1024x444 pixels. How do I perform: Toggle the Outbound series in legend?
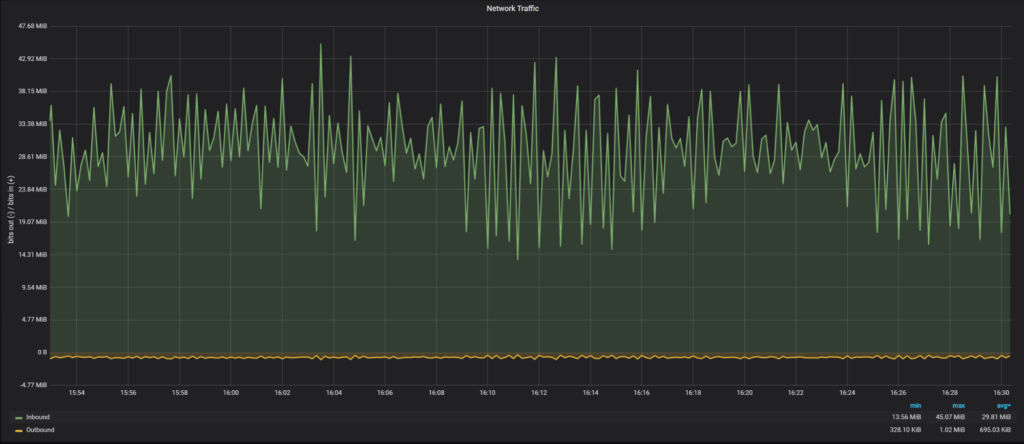click(40, 430)
